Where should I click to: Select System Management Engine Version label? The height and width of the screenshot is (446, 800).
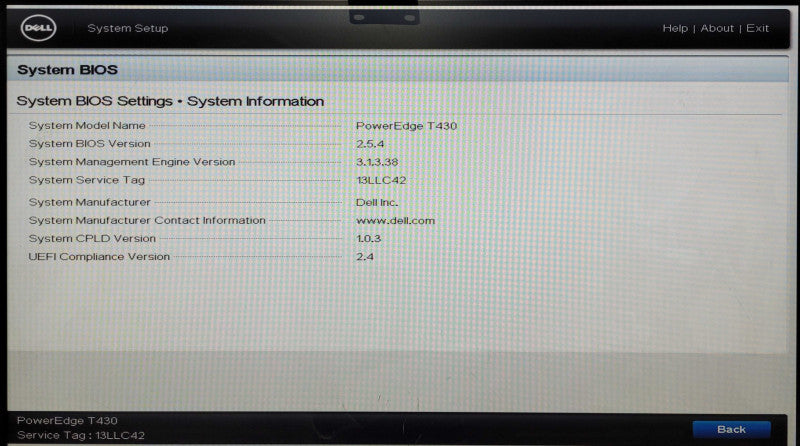pos(132,162)
